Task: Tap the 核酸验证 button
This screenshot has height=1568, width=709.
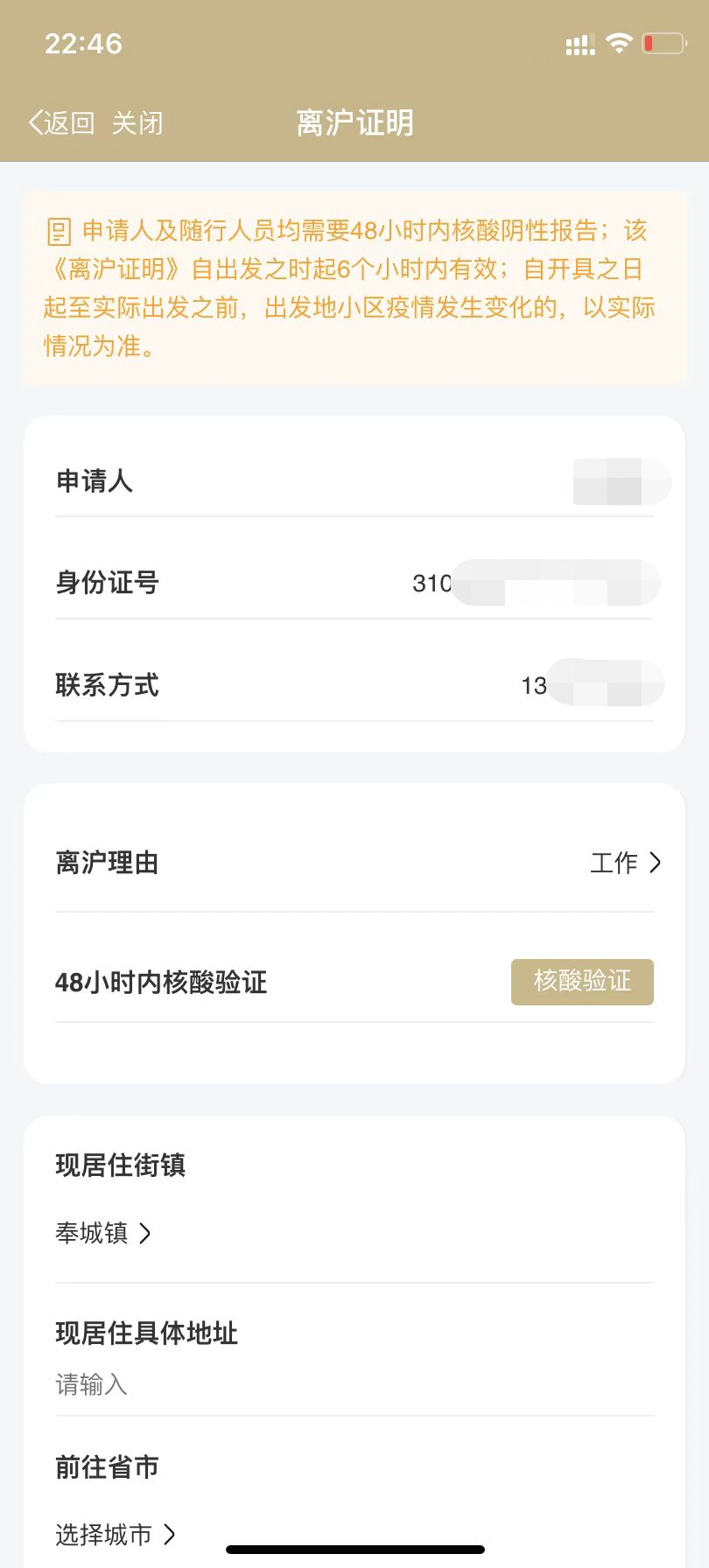Action: click(582, 982)
